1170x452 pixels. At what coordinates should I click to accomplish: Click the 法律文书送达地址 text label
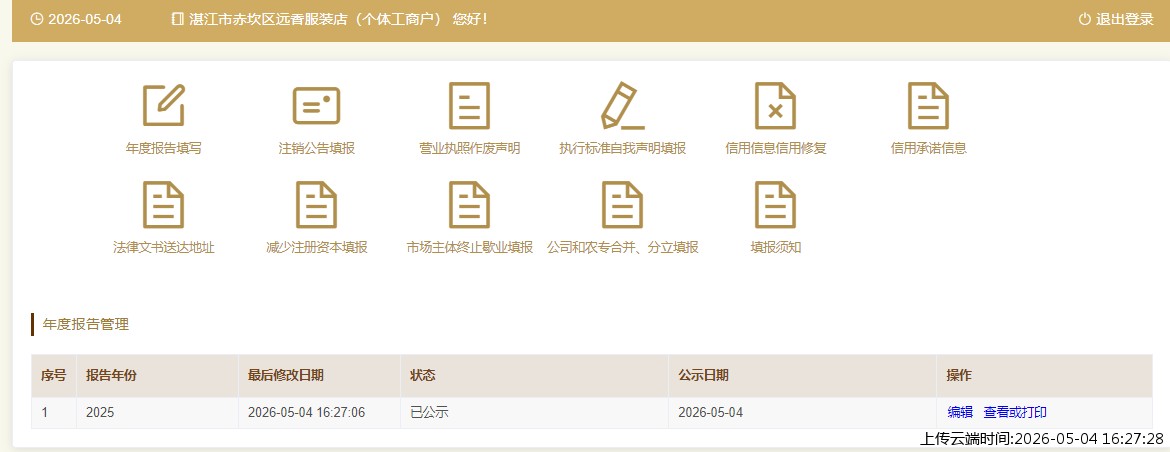pos(163,248)
